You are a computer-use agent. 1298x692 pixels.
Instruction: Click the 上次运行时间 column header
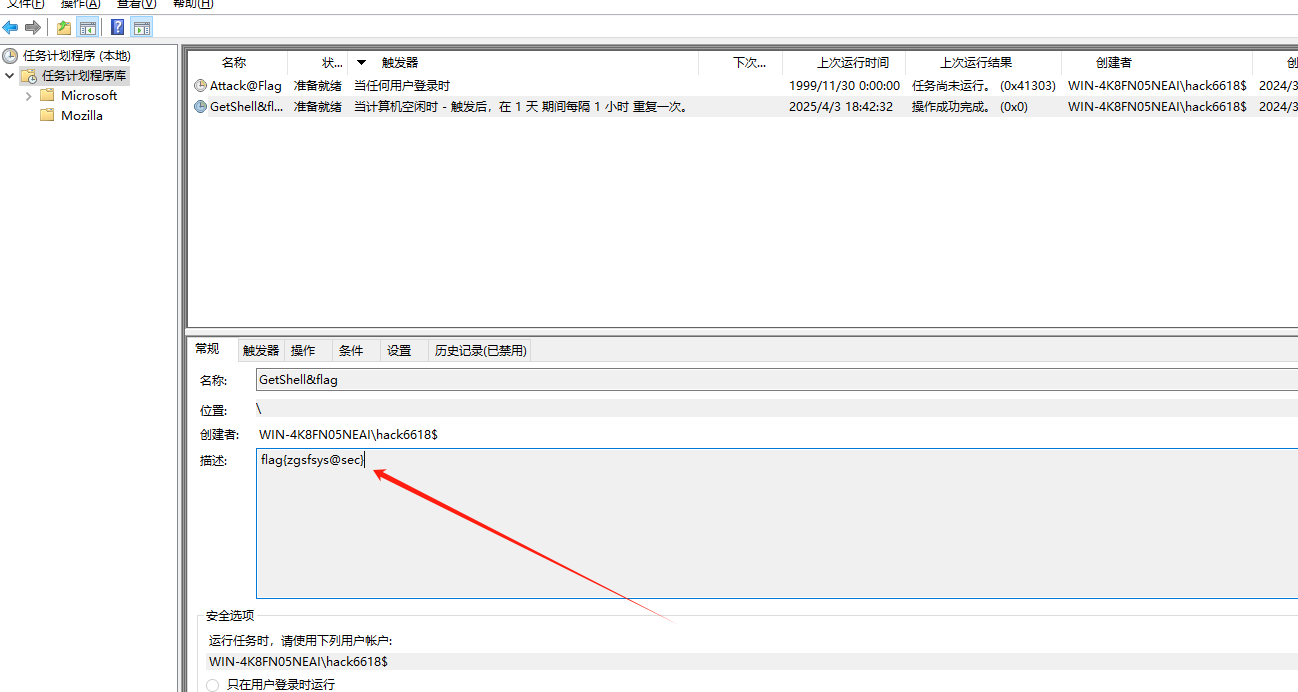(852, 62)
